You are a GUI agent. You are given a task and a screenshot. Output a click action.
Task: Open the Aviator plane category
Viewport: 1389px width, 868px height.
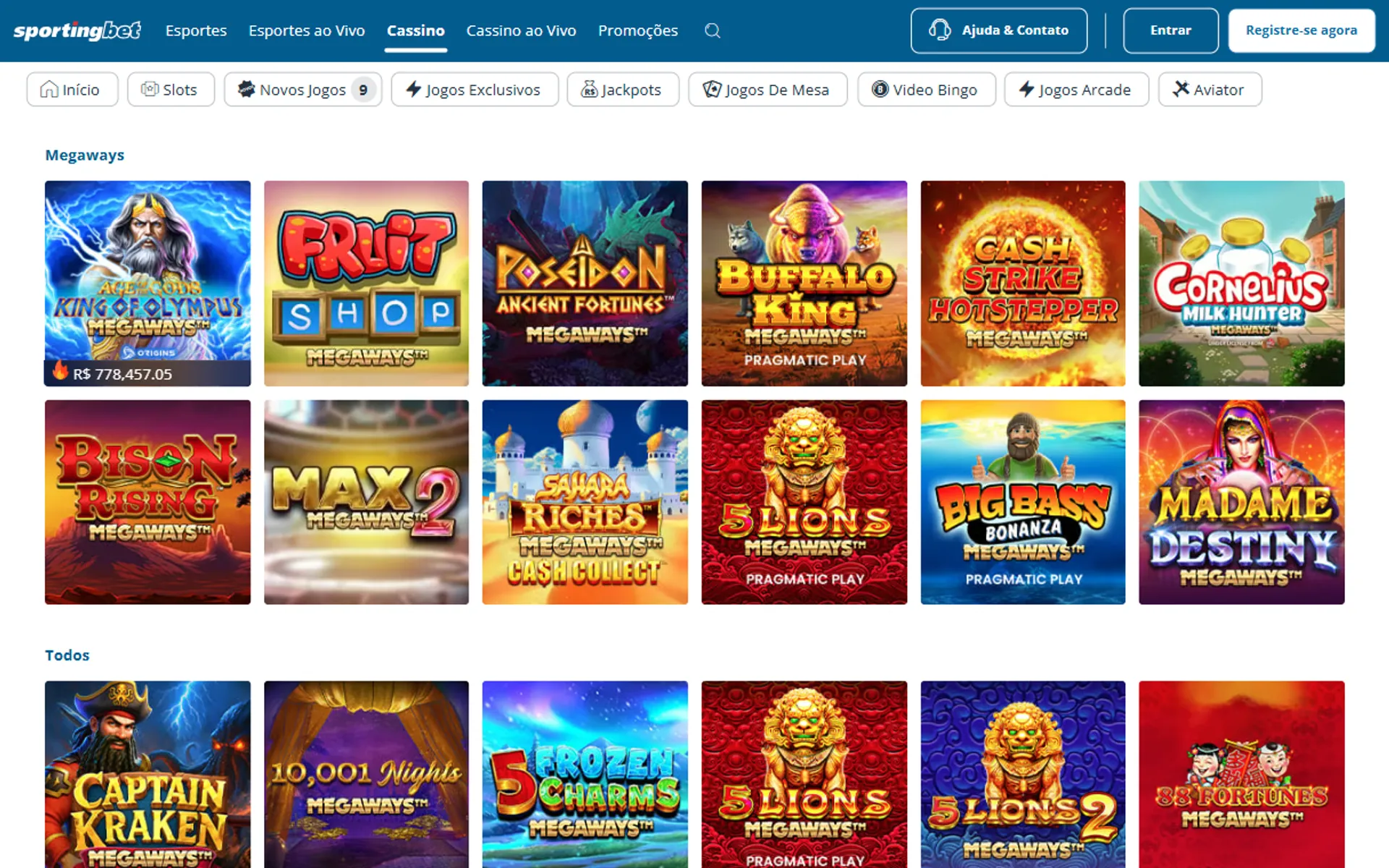pos(1210,90)
